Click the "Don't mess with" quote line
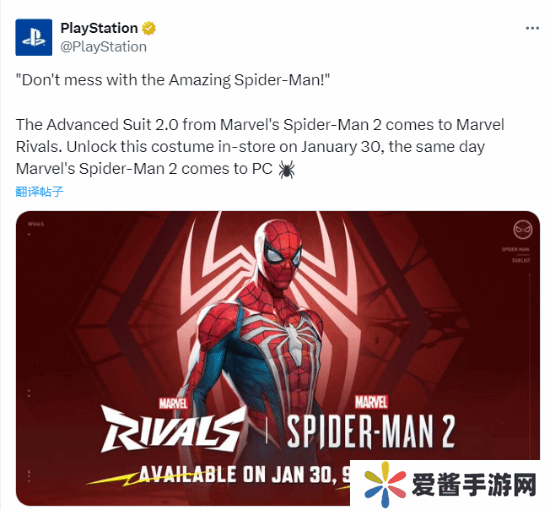This screenshot has height=510, width=550. pyautogui.click(x=173, y=80)
